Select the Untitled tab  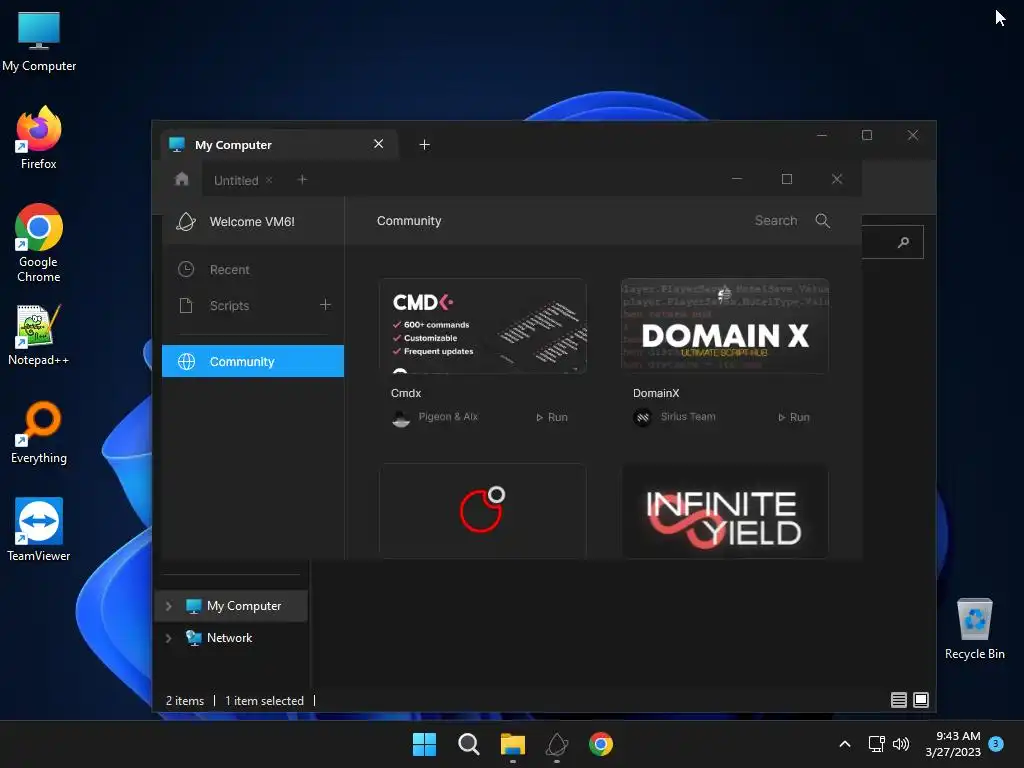(x=236, y=180)
